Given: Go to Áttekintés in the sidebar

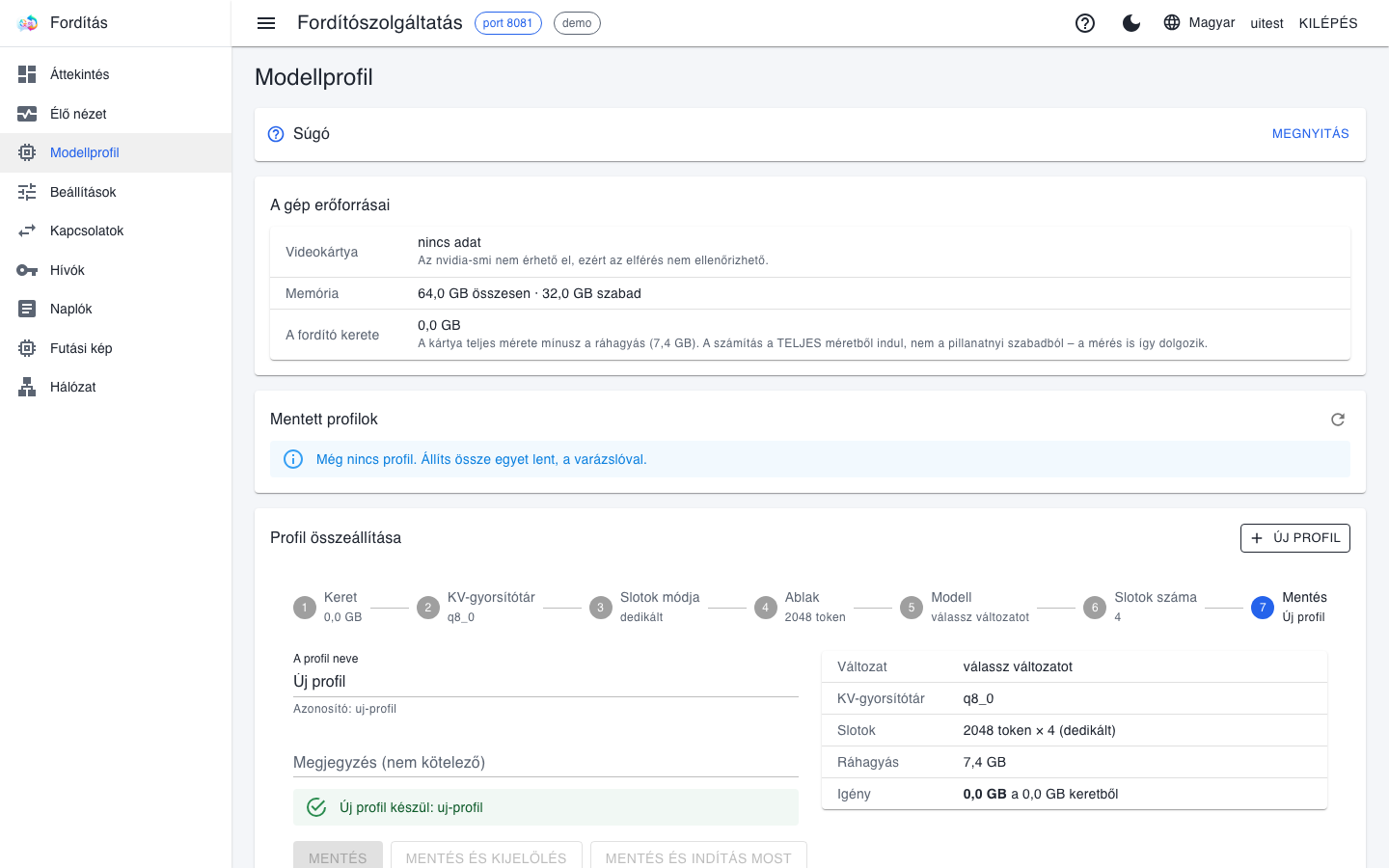Looking at the screenshot, I should pos(116,74).
